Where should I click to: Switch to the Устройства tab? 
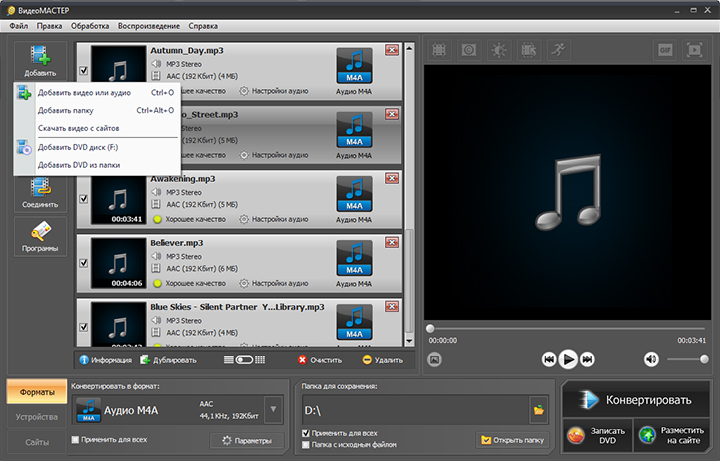pyautogui.click(x=37, y=417)
